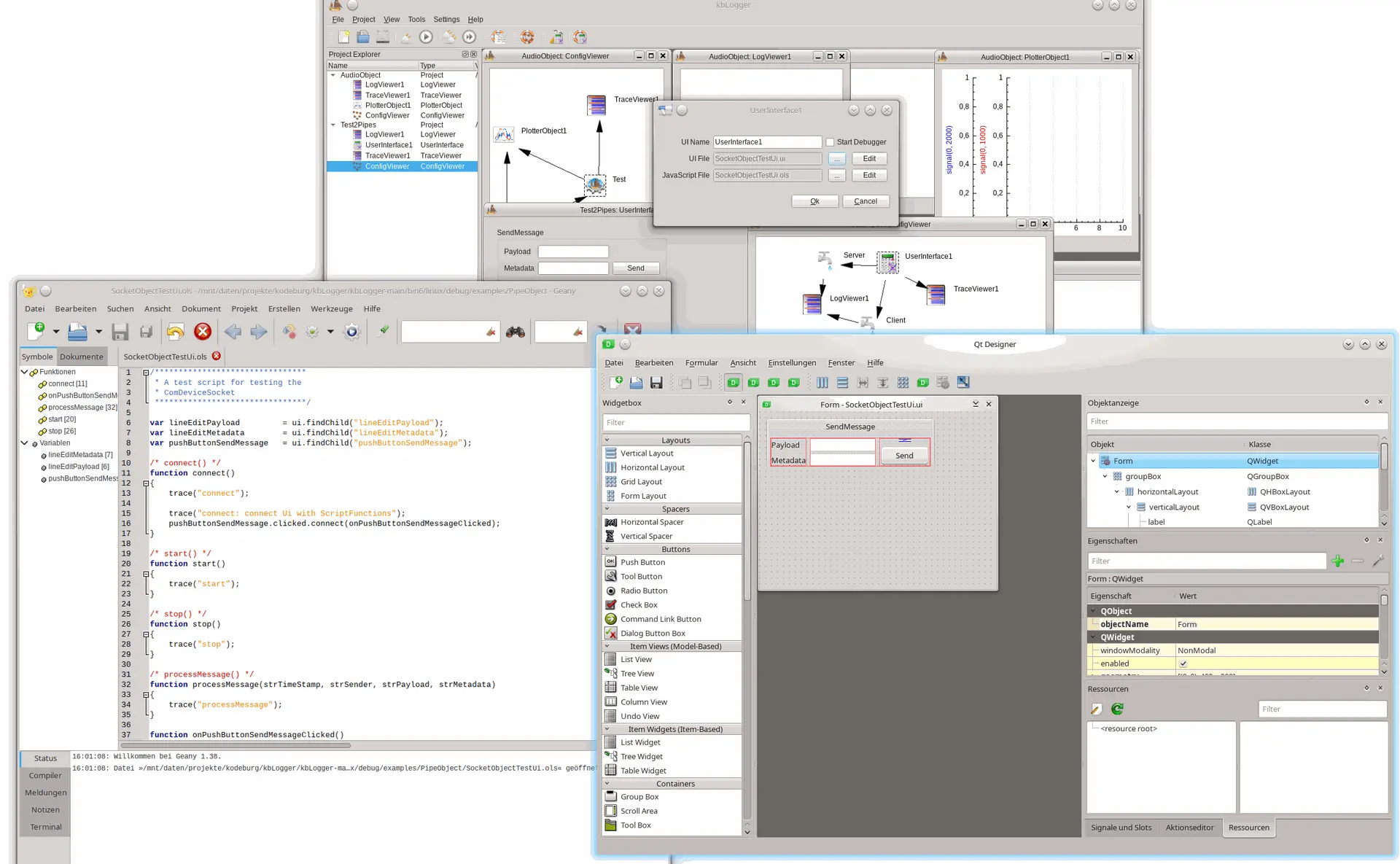
Task: Open dropdown arrow next to Geany new file
Action: (x=55, y=332)
